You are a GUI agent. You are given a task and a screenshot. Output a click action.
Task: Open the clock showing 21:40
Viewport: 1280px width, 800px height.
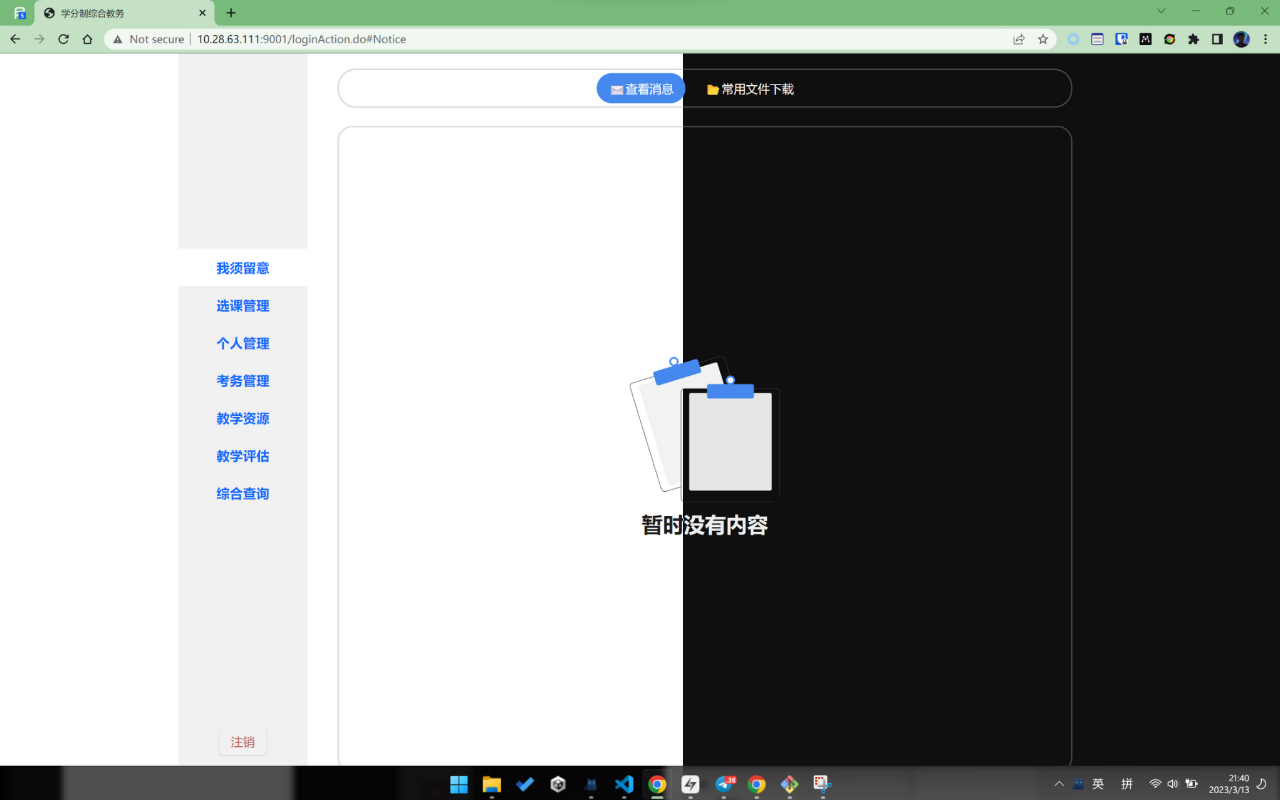point(1229,784)
